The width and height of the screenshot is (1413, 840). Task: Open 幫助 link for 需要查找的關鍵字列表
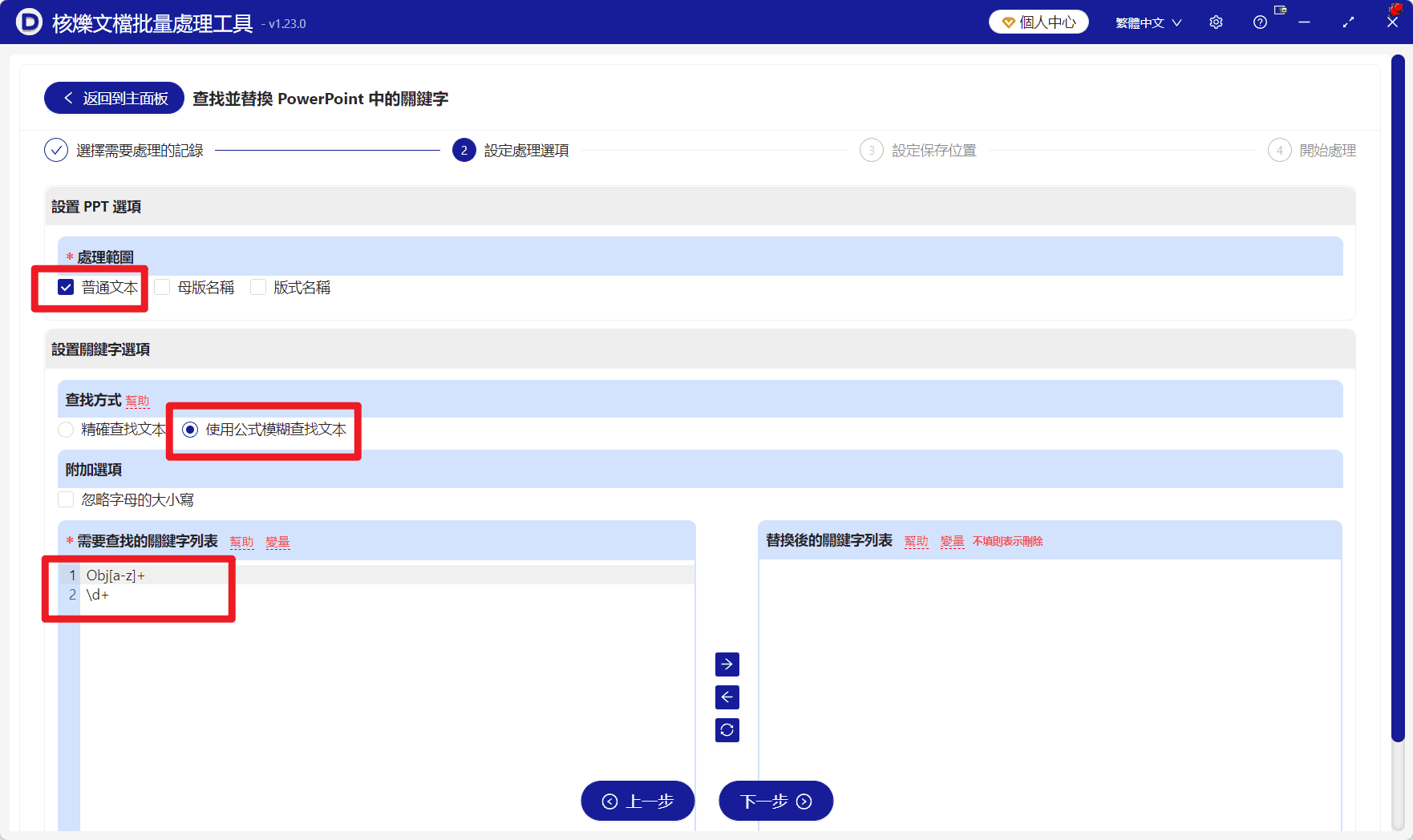point(241,542)
